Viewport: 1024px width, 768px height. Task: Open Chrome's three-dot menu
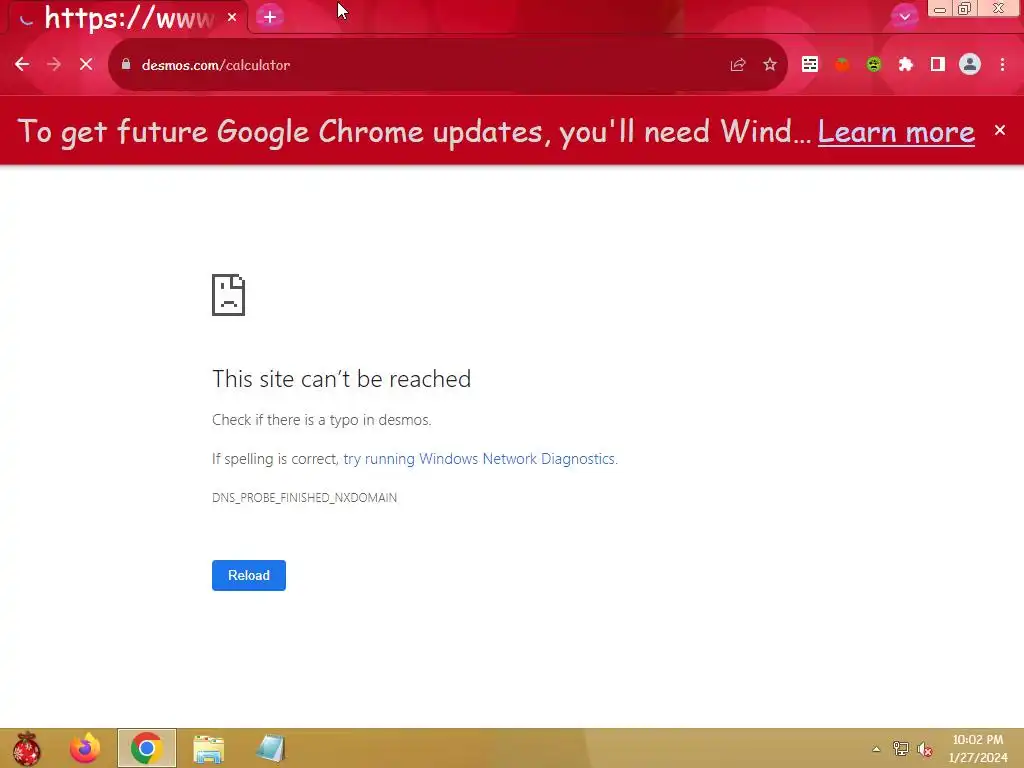[x=1002, y=64]
